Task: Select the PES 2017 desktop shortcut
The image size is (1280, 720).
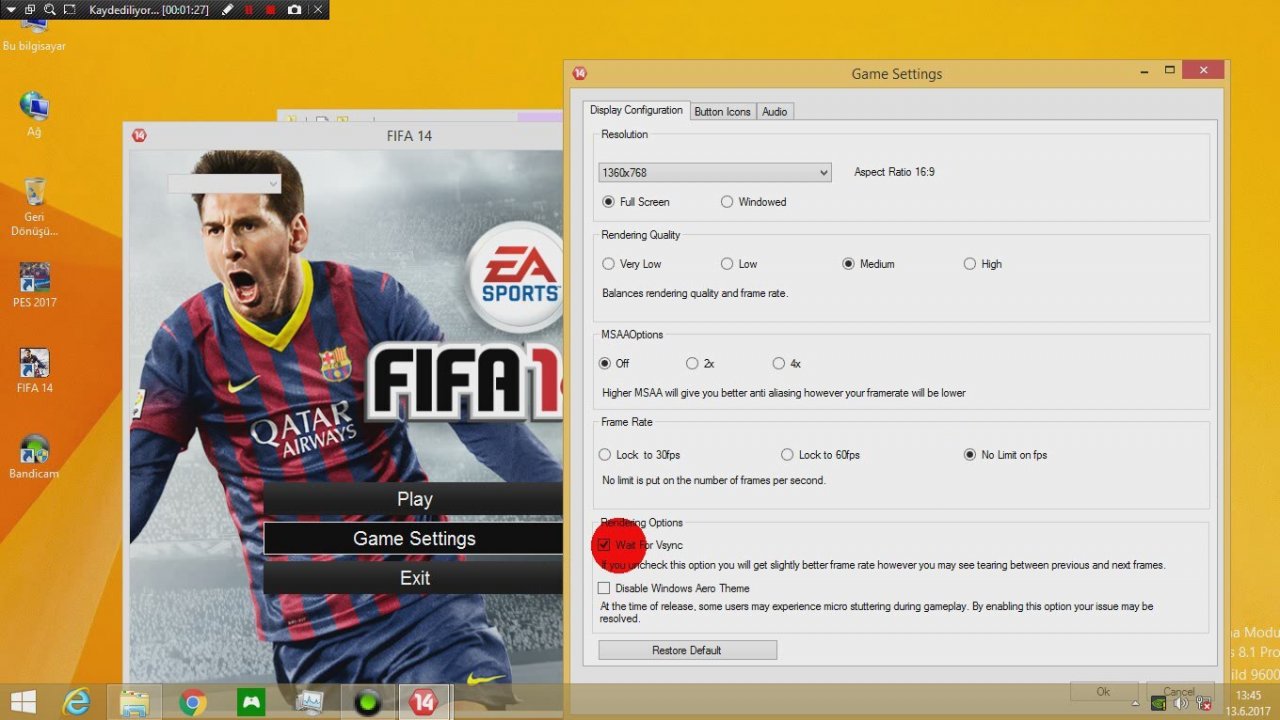Action: point(34,285)
